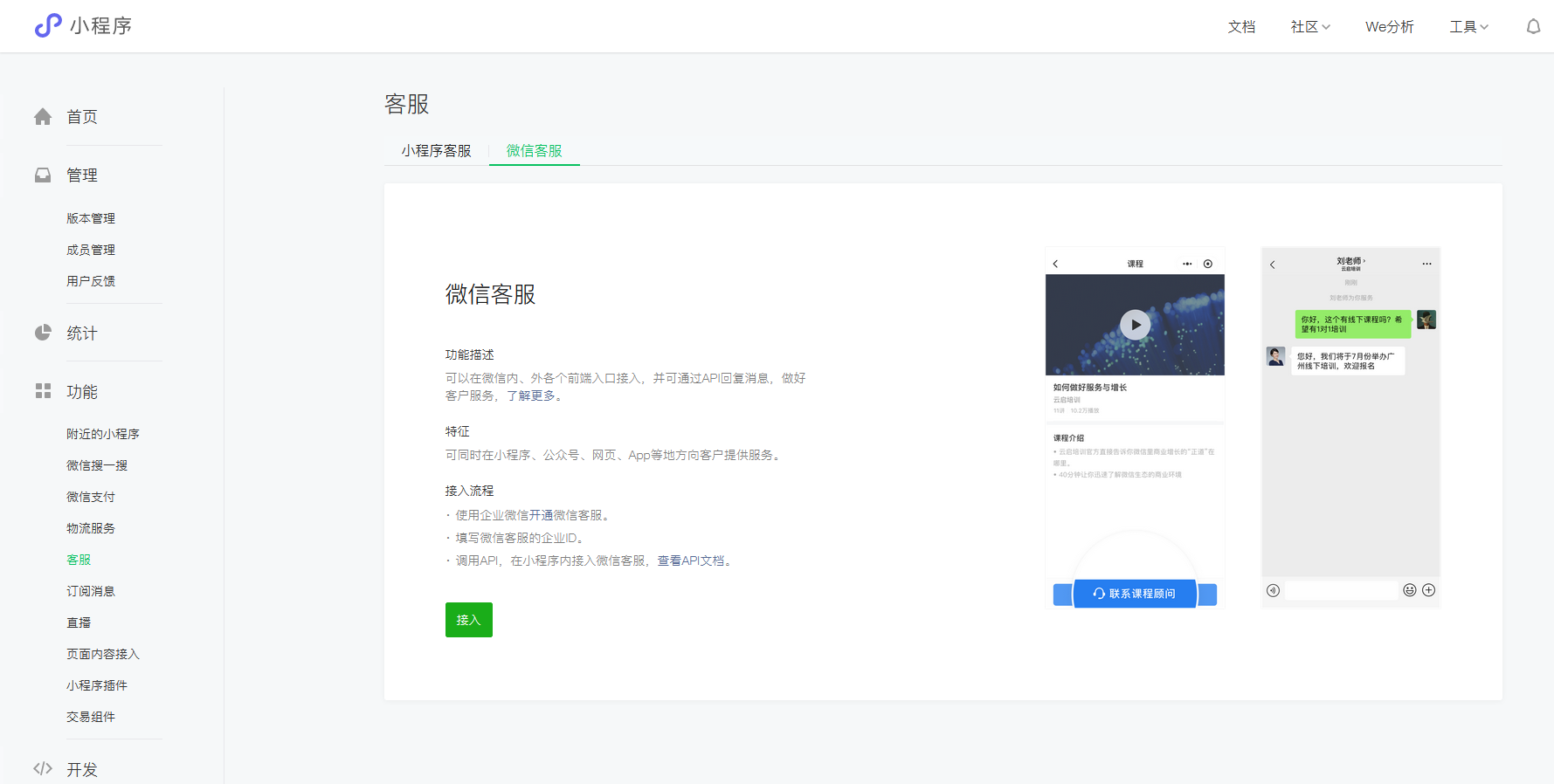Click the 小程序 logo icon

point(48,25)
